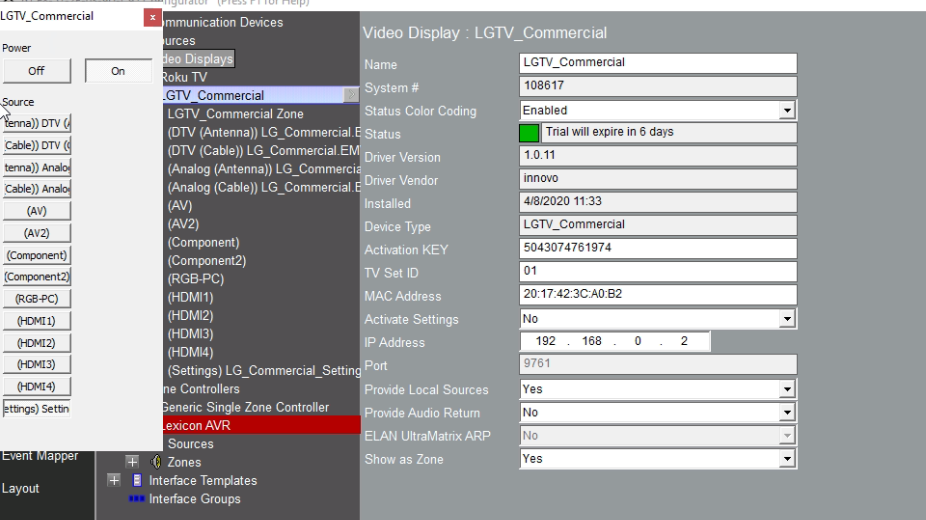Turn the TV power On
926x520 pixels.
coord(118,71)
